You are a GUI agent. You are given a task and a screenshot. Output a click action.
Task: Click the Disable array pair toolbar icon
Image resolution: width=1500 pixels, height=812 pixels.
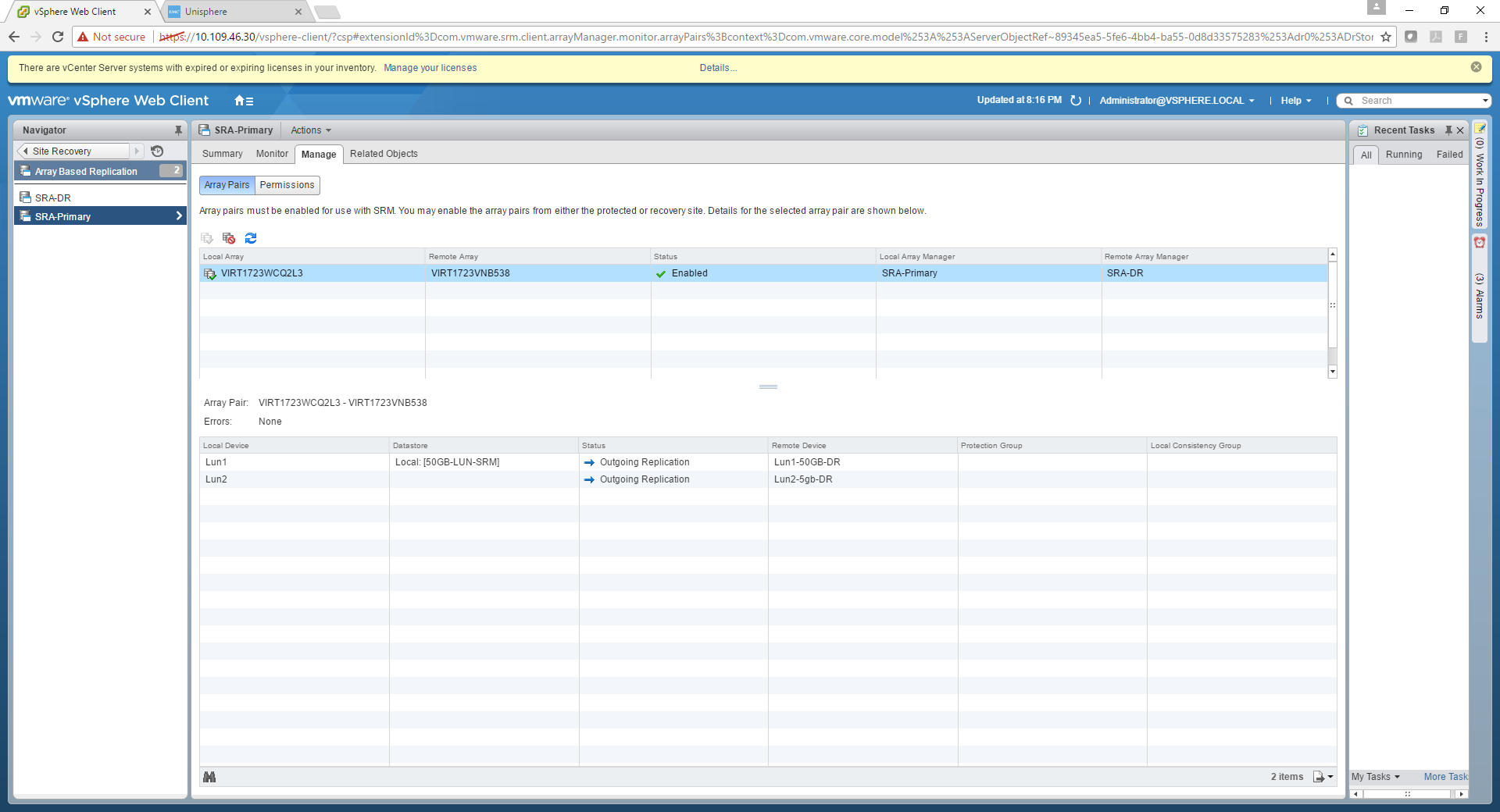click(x=229, y=238)
